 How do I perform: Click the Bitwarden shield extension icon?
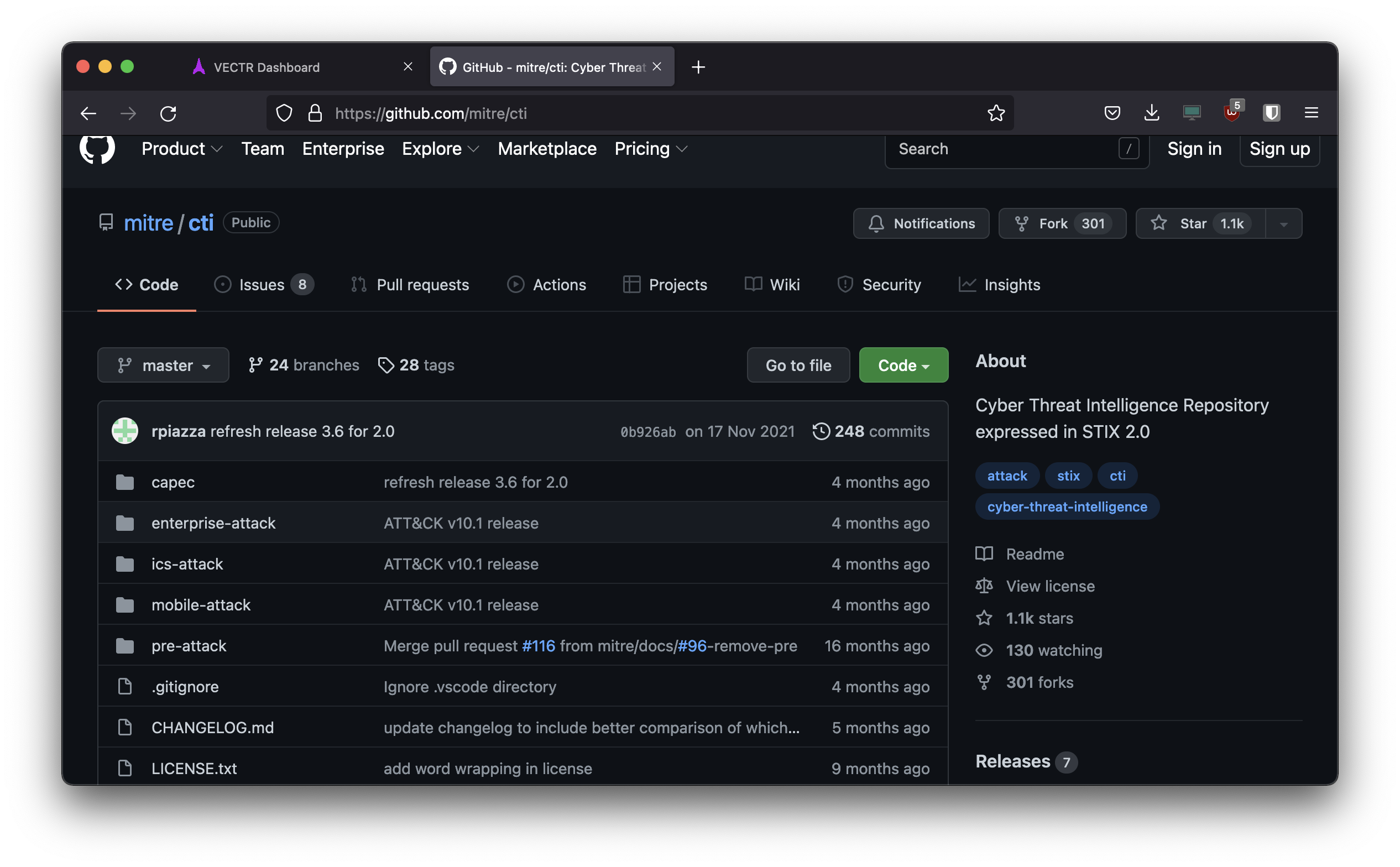[x=1272, y=113]
